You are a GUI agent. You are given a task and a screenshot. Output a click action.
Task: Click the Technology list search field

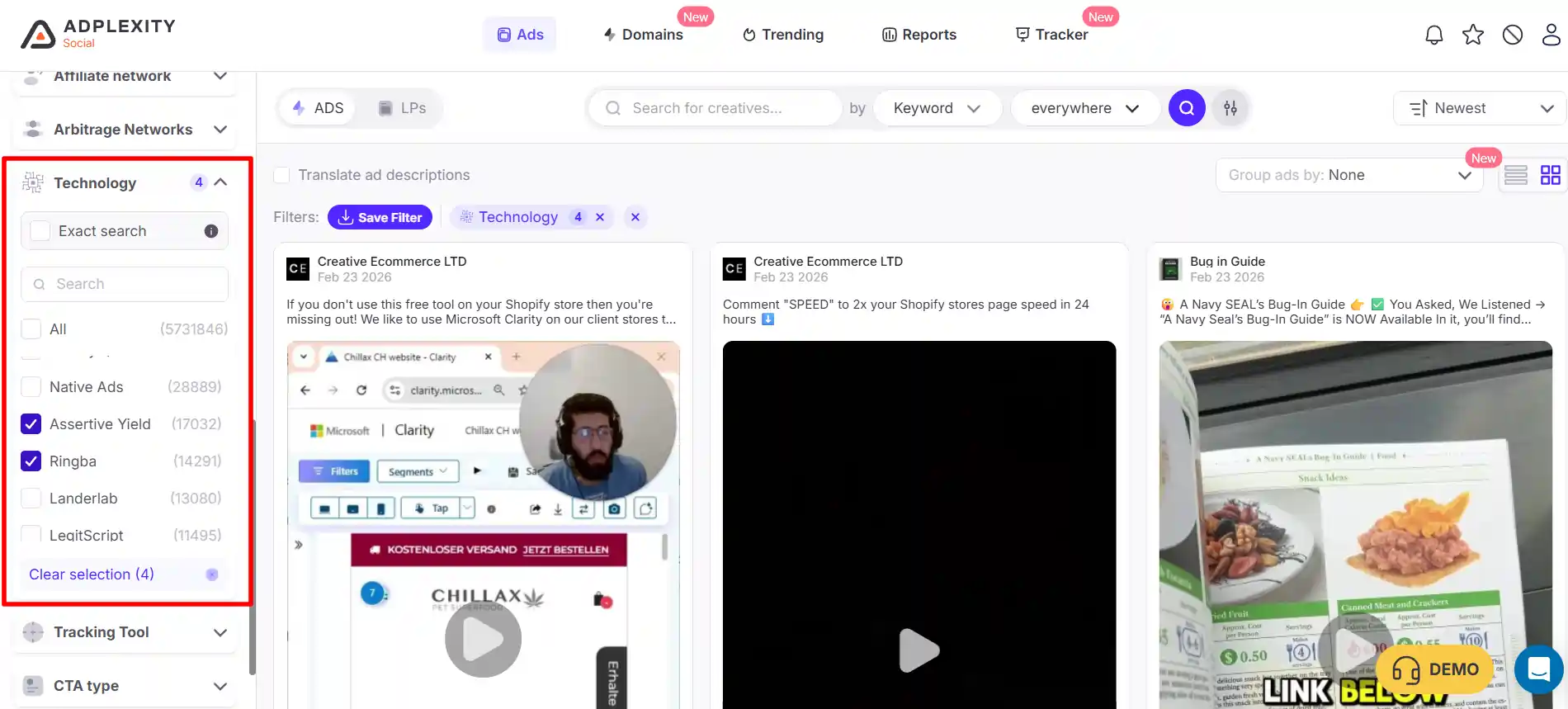[125, 284]
